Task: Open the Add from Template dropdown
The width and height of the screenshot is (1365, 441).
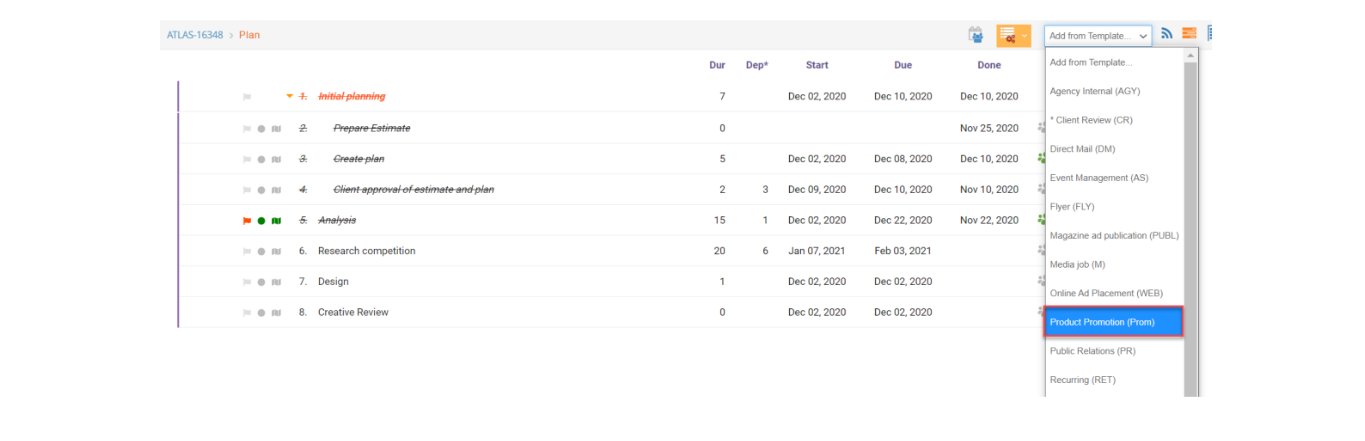Action: pos(1098,35)
